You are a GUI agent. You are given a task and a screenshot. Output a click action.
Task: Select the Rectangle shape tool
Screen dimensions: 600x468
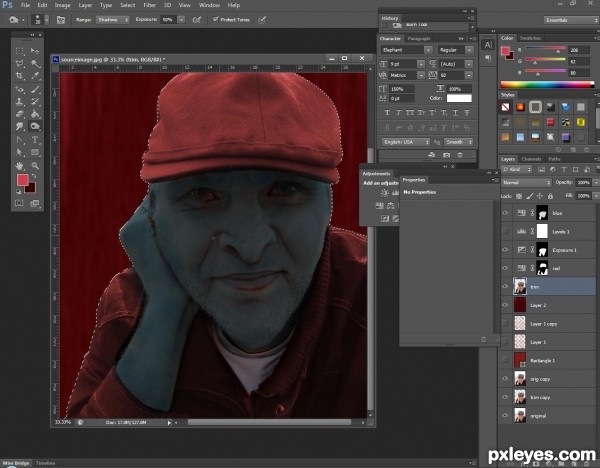click(x=35, y=152)
